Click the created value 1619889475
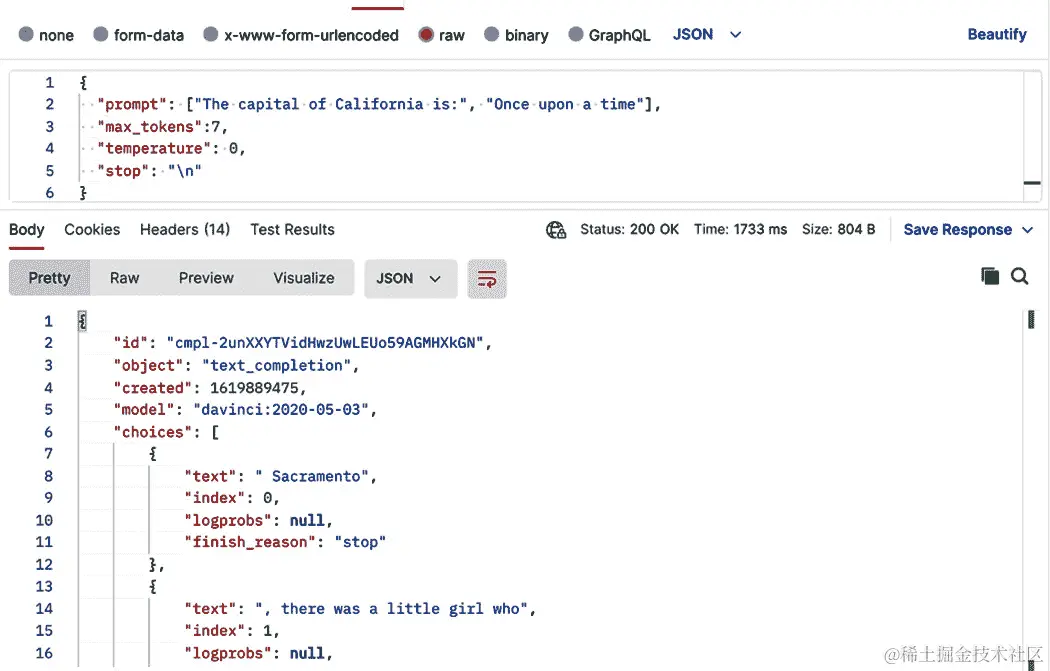 click(254, 388)
